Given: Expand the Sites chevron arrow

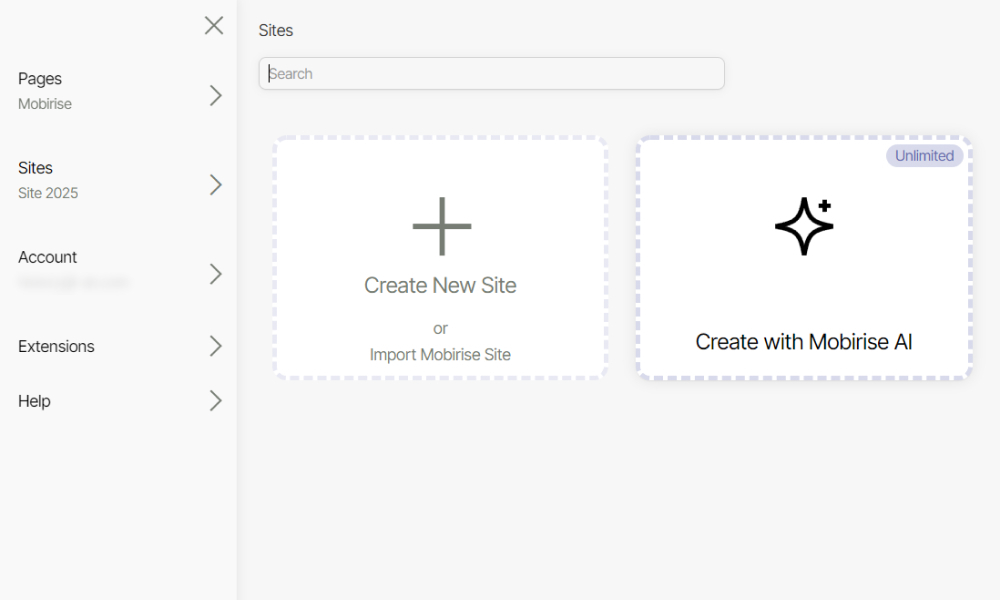Looking at the screenshot, I should (x=215, y=185).
